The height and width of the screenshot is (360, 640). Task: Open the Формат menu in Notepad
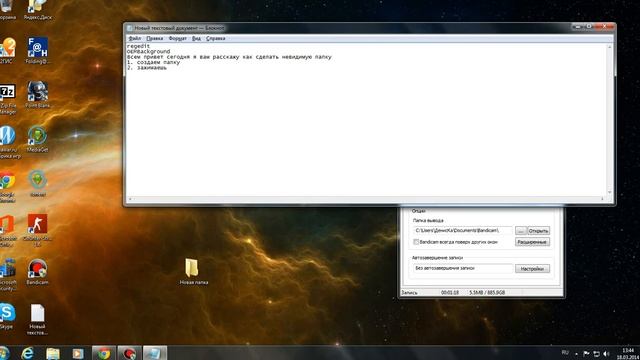[178, 38]
